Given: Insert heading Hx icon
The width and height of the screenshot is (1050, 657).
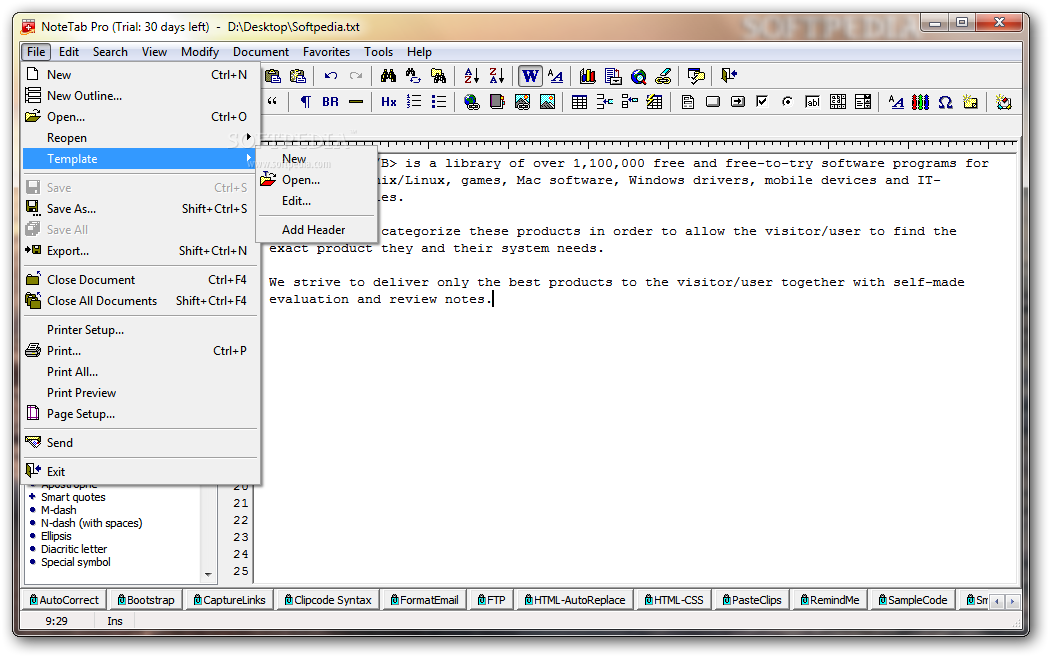Looking at the screenshot, I should [388, 102].
